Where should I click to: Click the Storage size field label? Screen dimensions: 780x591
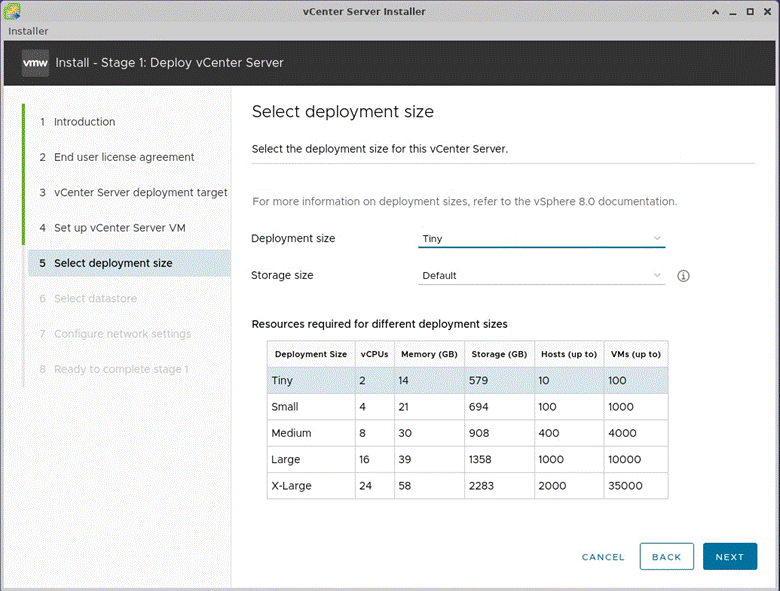(x=282, y=276)
